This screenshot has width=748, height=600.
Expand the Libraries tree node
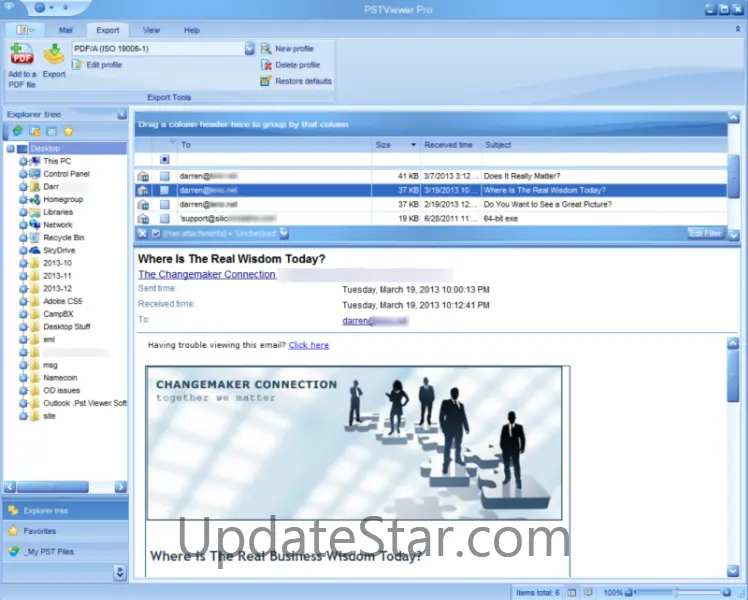[23, 212]
